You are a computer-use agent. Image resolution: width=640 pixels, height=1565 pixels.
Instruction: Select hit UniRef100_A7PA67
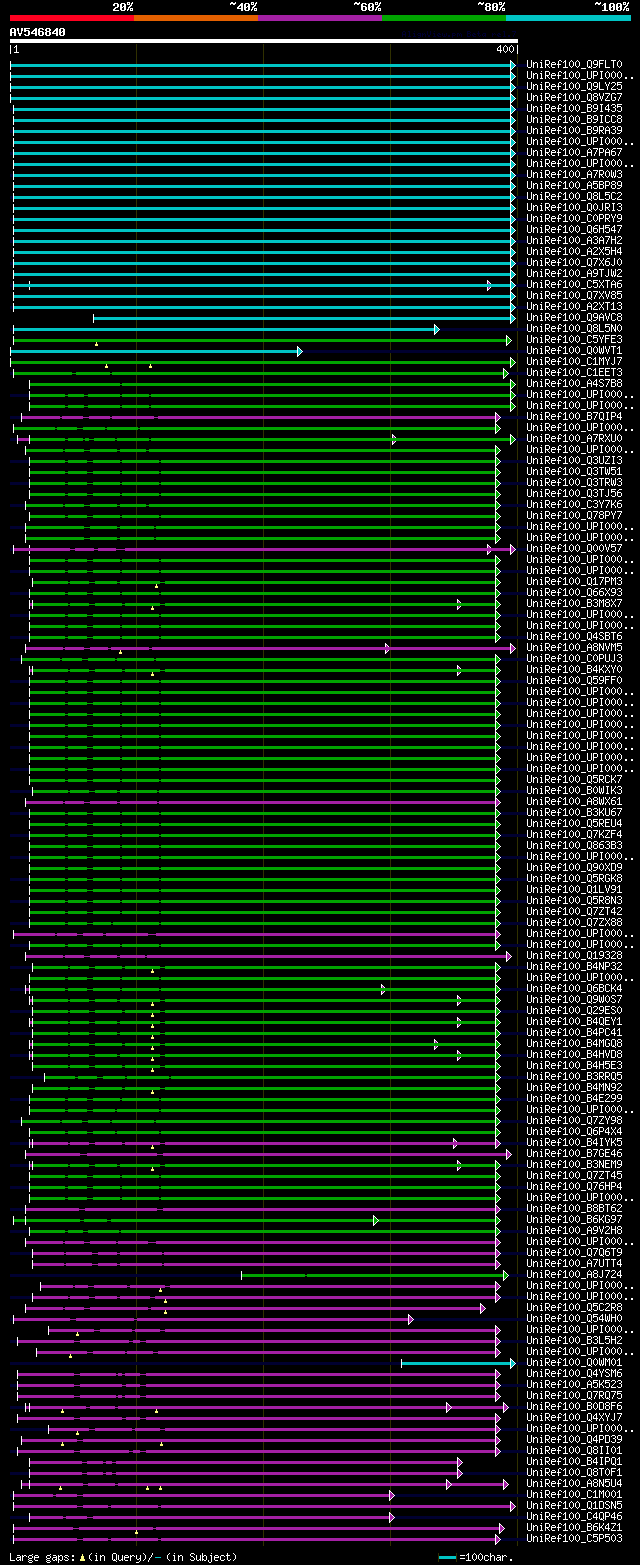[574, 153]
